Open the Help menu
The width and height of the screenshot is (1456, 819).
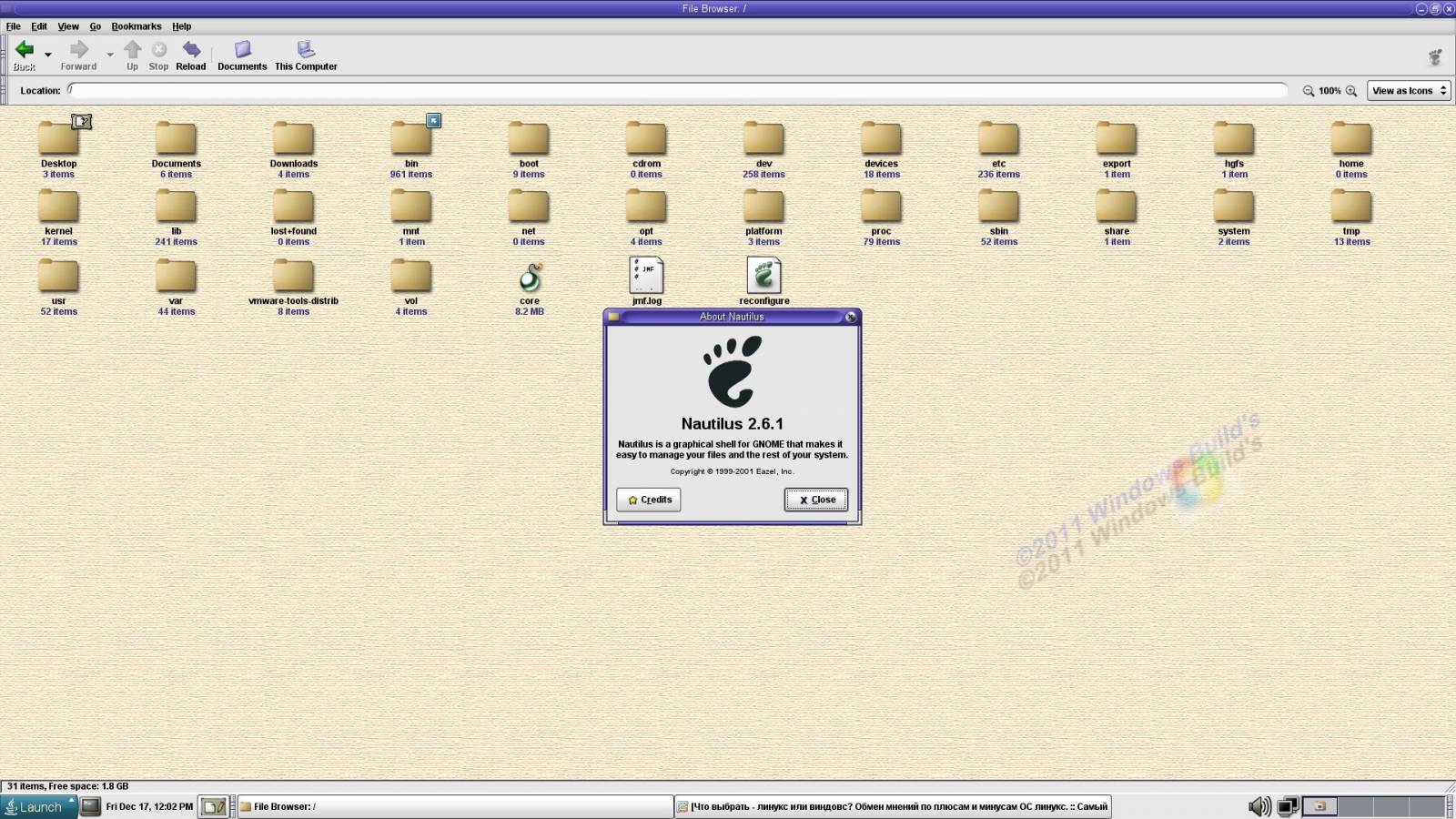coord(182,26)
